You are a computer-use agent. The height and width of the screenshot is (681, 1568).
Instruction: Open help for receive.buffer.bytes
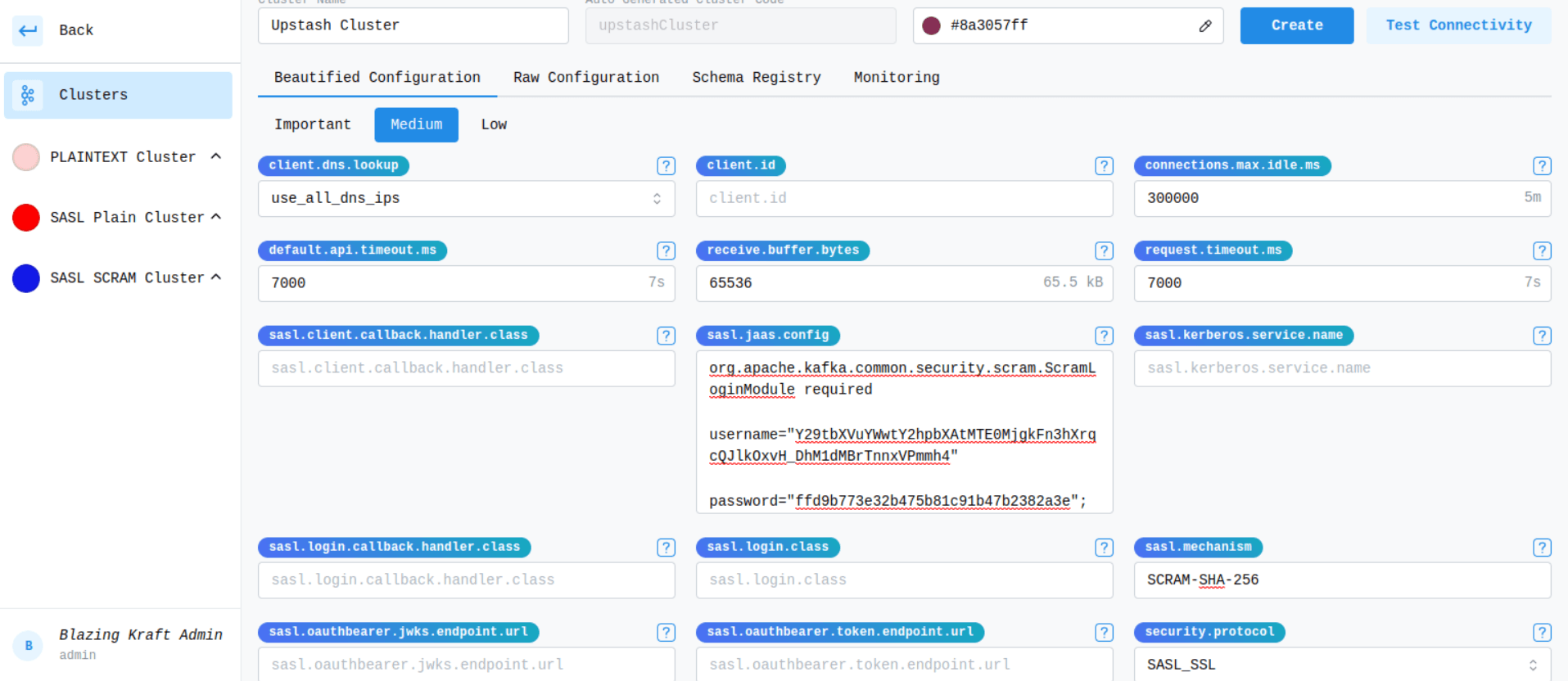point(1104,250)
